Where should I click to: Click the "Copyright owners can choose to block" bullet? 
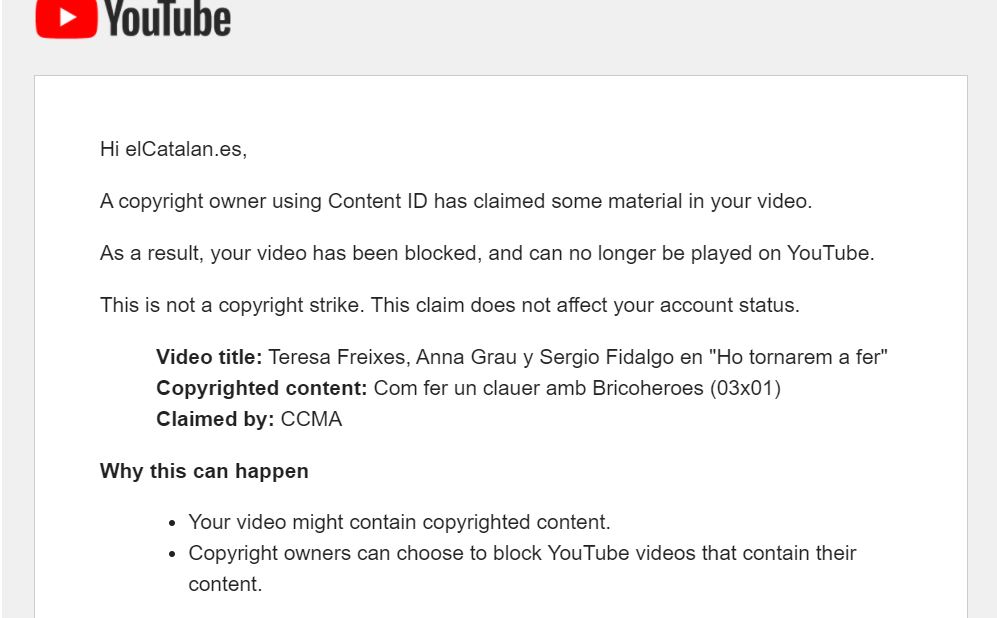[x=522, y=553]
